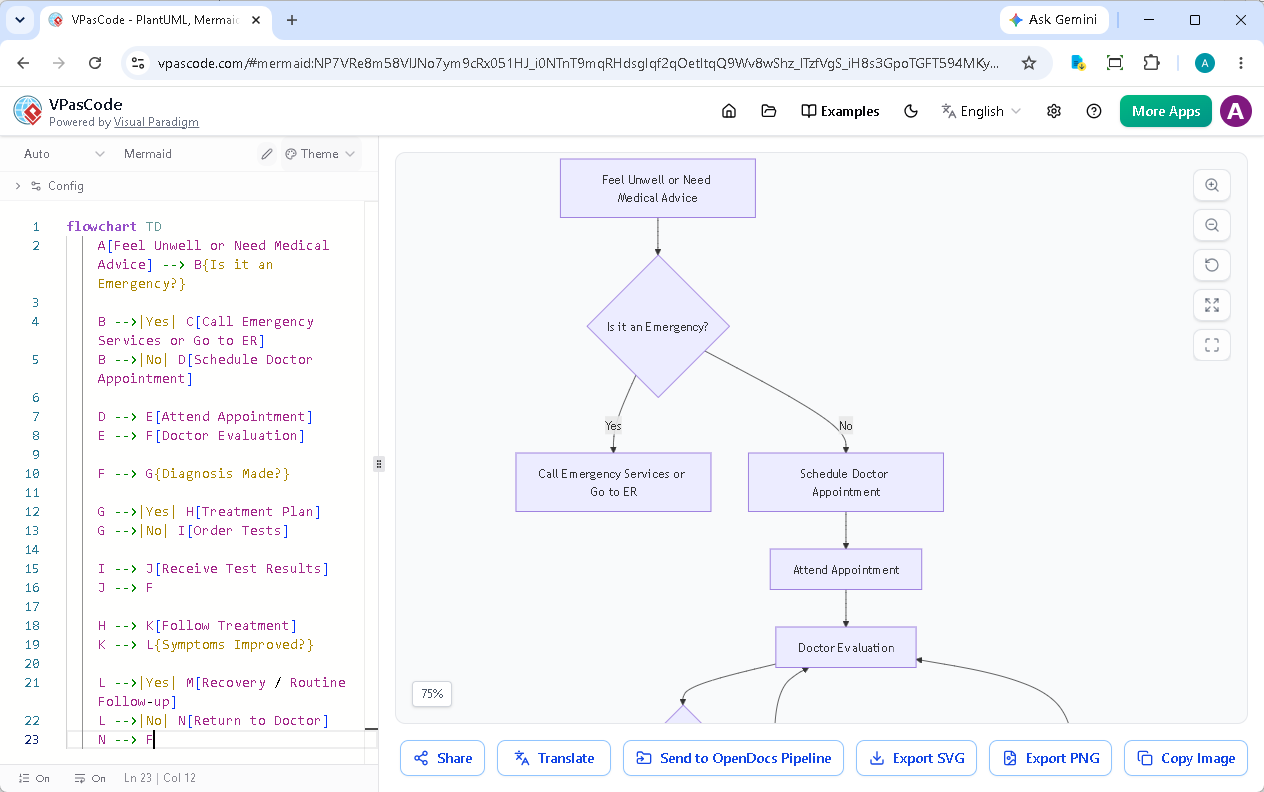This screenshot has width=1264, height=792.
Task: Reset the diagram view
Action: tap(1212, 265)
